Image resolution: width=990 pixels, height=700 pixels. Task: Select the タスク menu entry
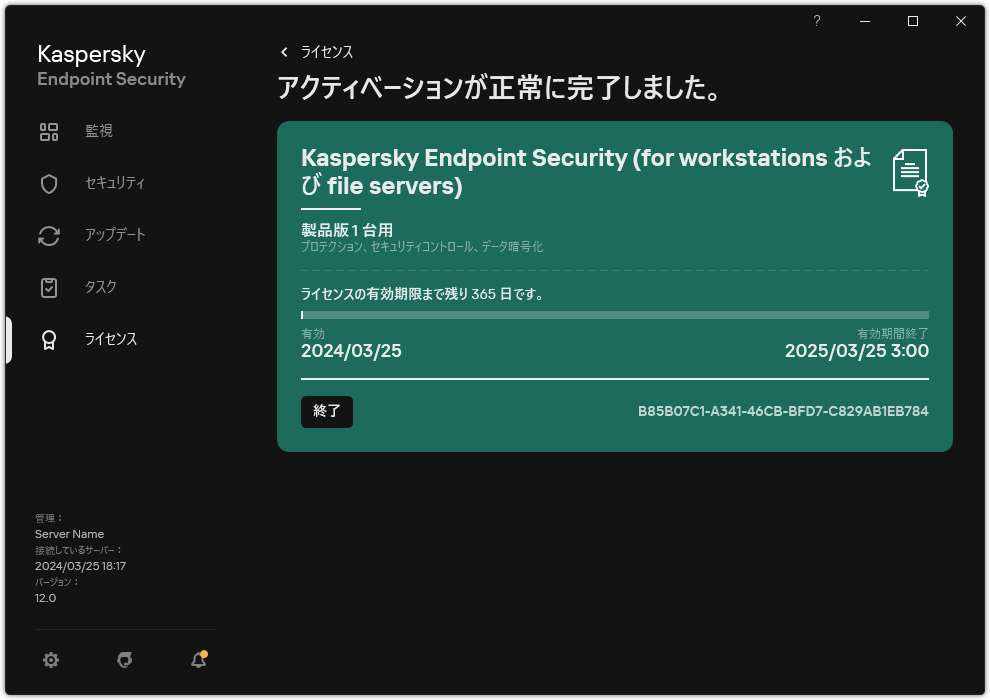click(99, 287)
